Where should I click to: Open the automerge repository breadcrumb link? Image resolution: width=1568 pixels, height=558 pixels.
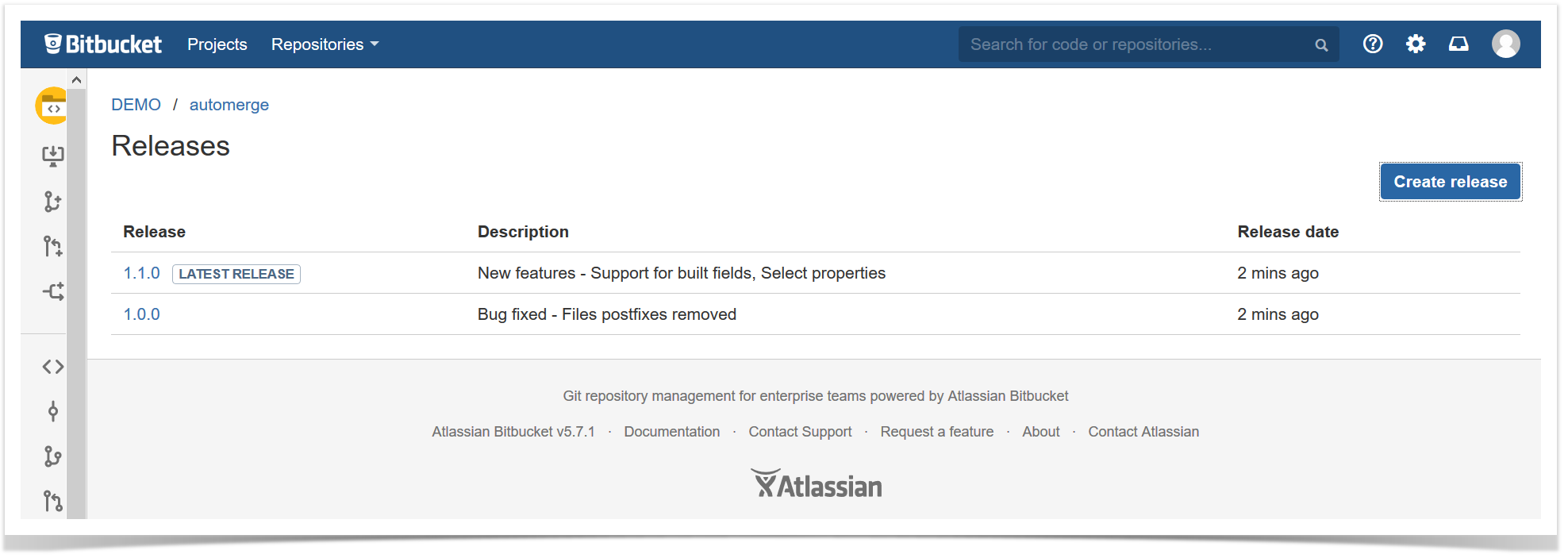coord(229,105)
